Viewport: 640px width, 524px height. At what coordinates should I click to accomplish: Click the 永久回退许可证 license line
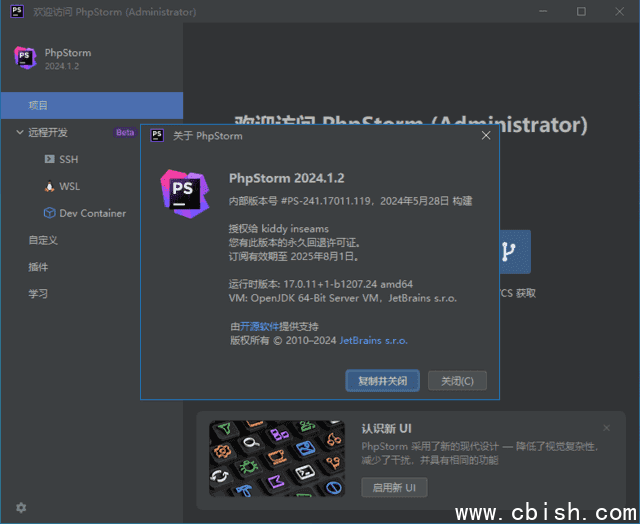click(295, 242)
